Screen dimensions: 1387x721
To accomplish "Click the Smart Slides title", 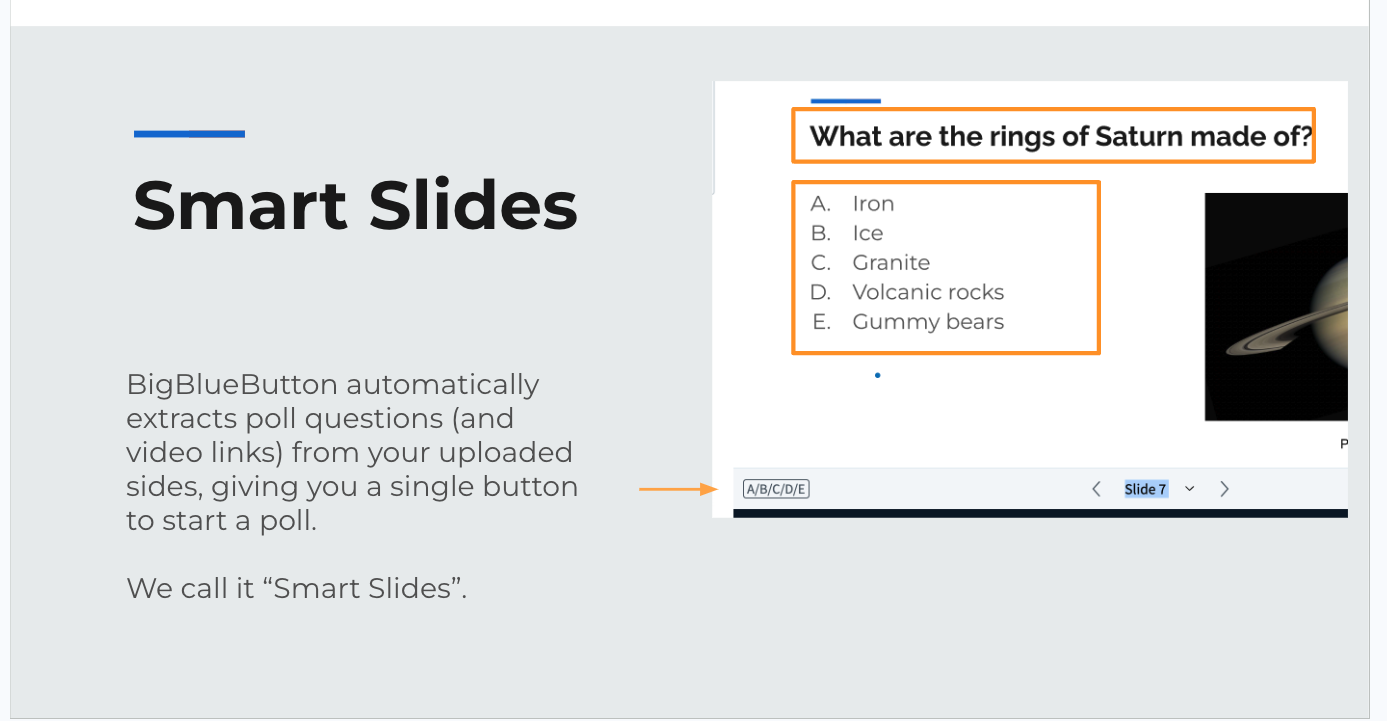I will [355, 206].
